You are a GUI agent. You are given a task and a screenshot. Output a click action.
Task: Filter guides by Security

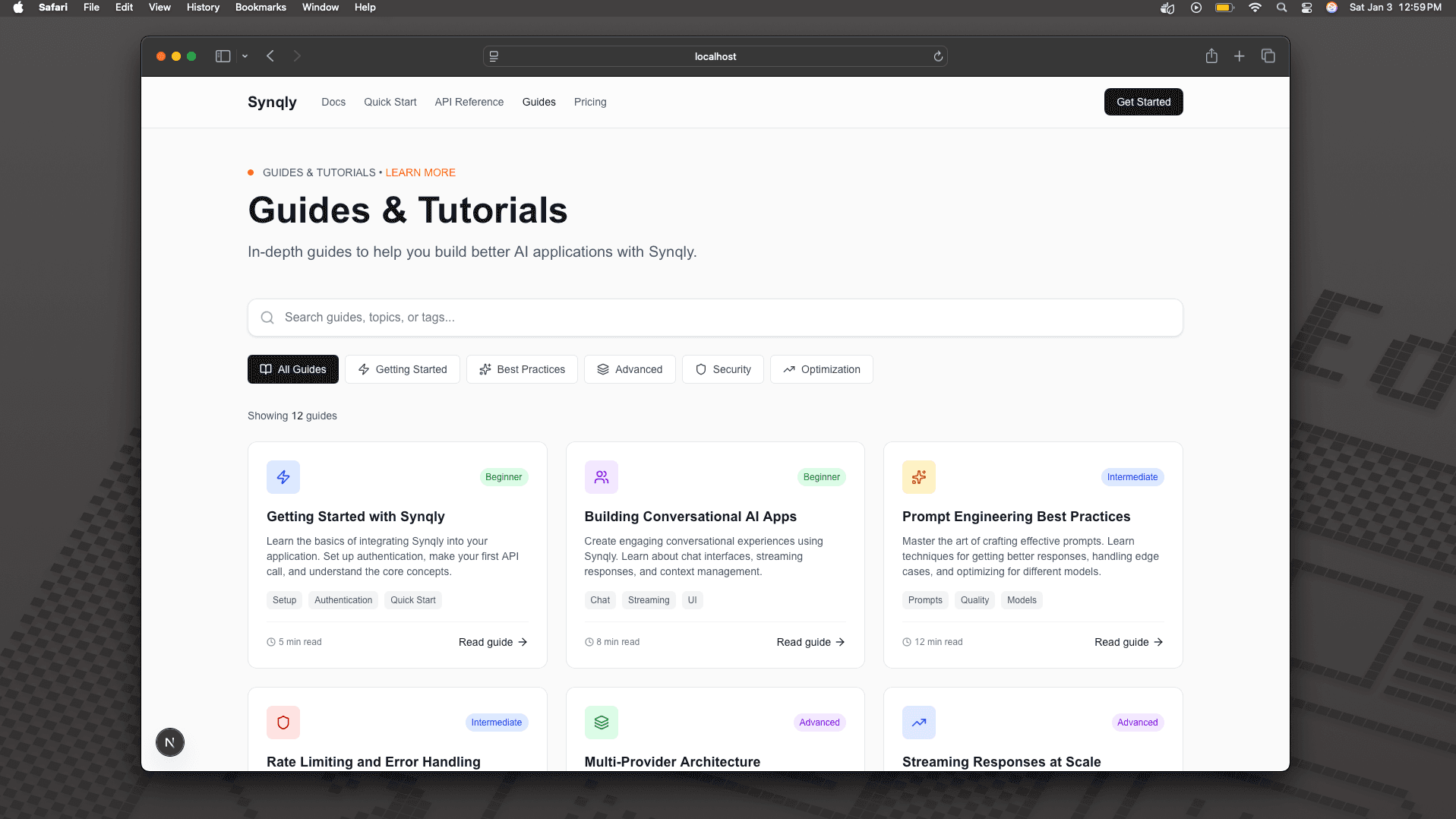point(723,369)
